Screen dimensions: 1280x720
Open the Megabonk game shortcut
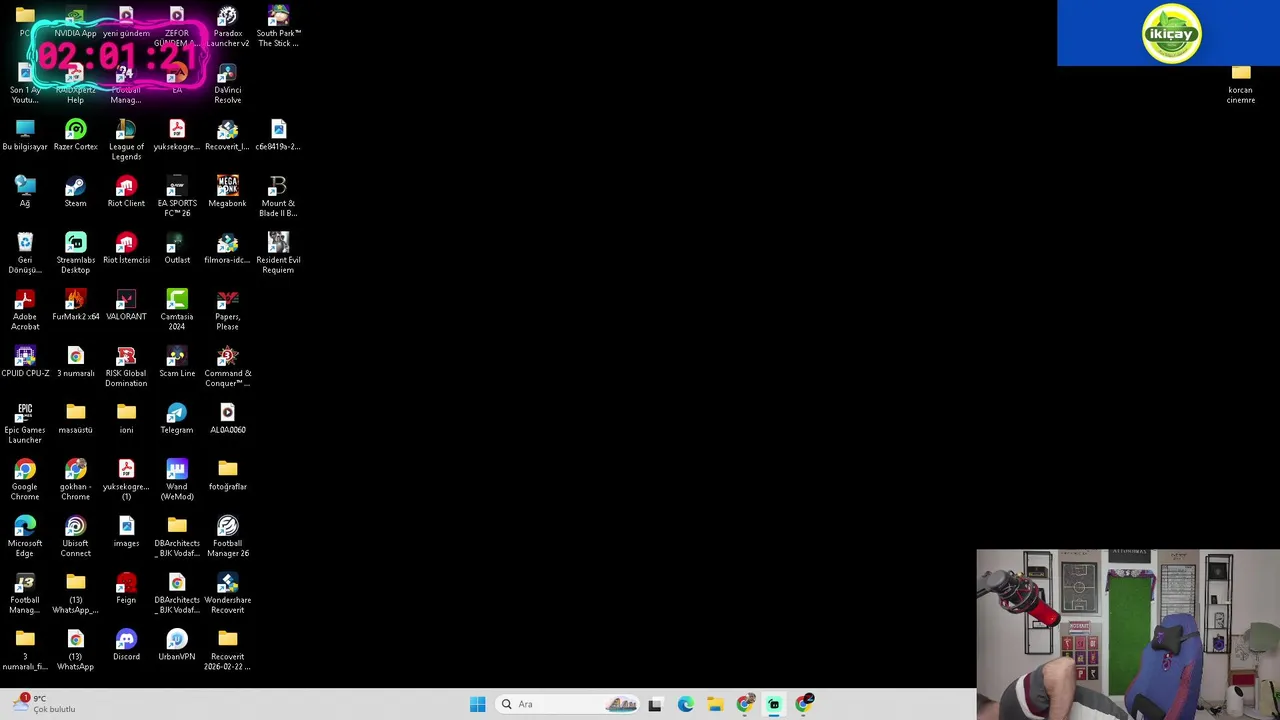click(227, 192)
